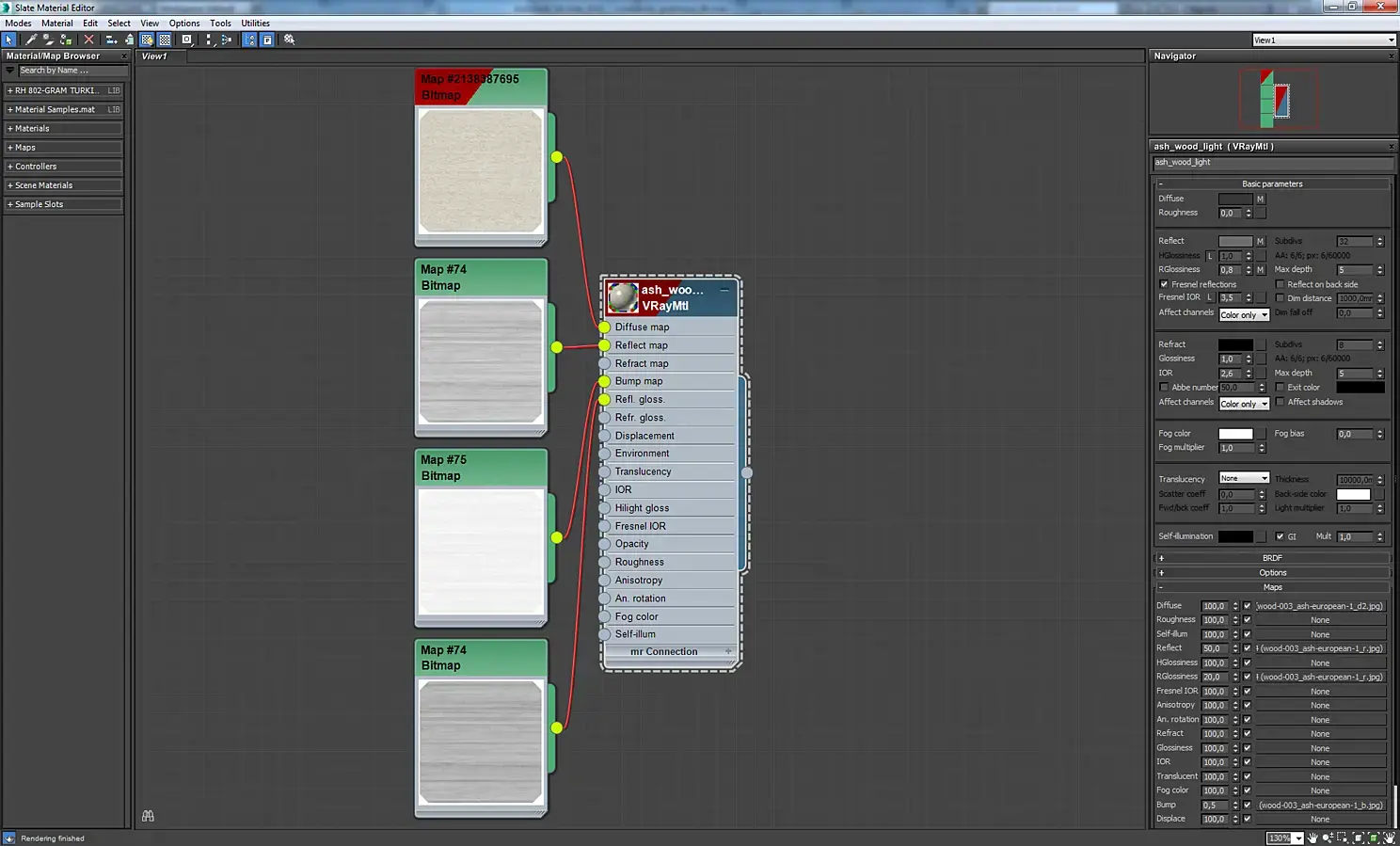Screen dimensions: 1400x846
Task: Open the Utilities menu
Action: (x=255, y=23)
